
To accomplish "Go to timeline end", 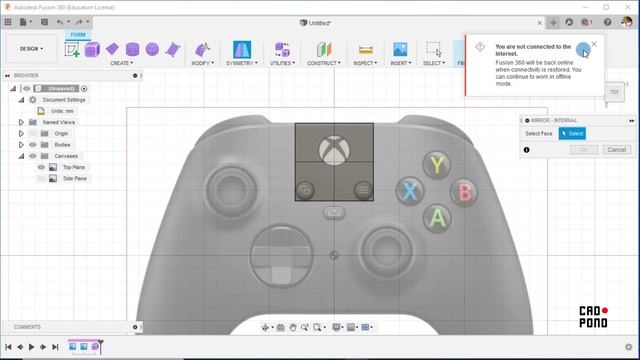I will [55, 347].
